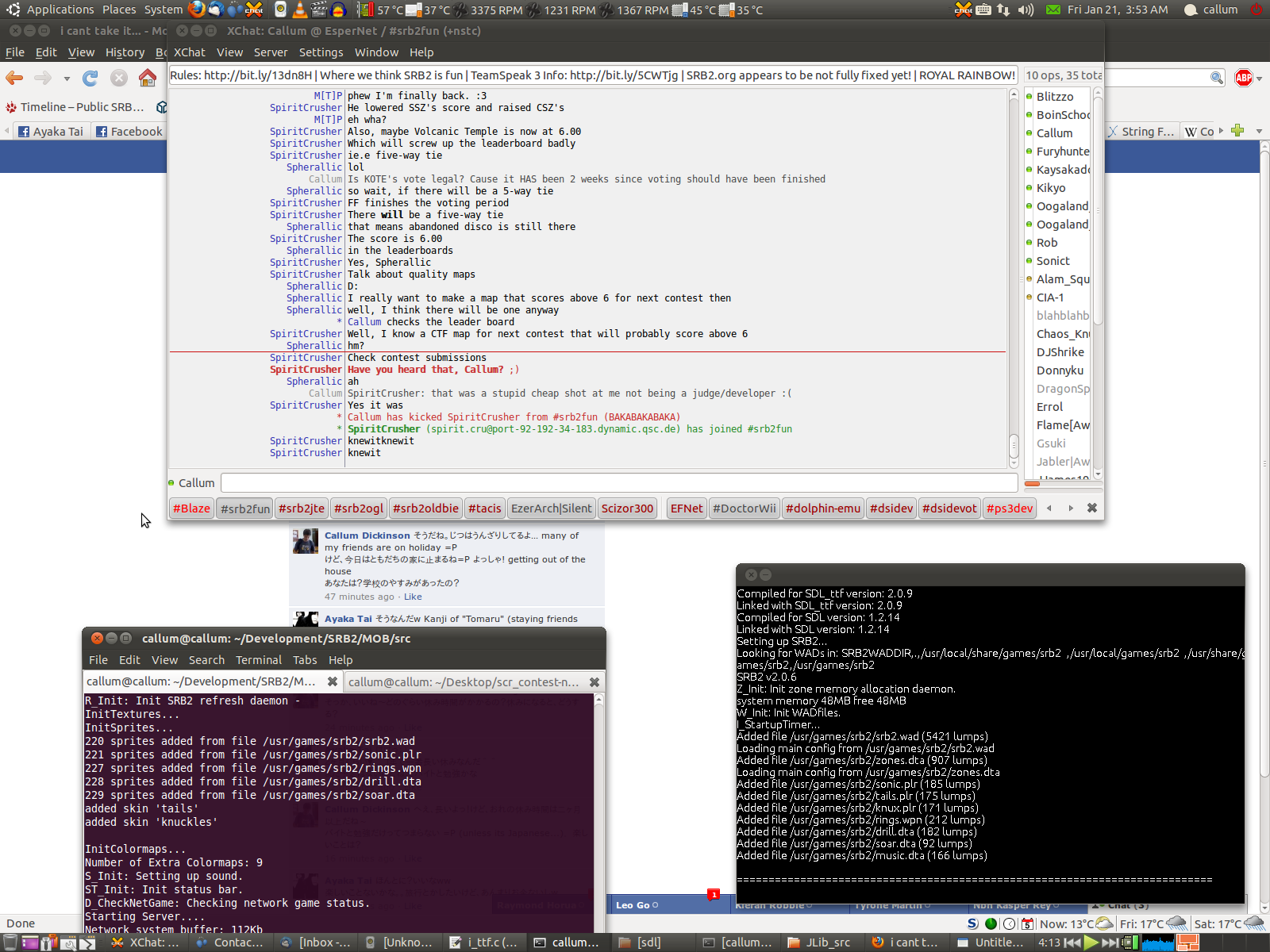Launch XChat from the top panel launcher
Screen dimensions: 1270x952
point(254,10)
